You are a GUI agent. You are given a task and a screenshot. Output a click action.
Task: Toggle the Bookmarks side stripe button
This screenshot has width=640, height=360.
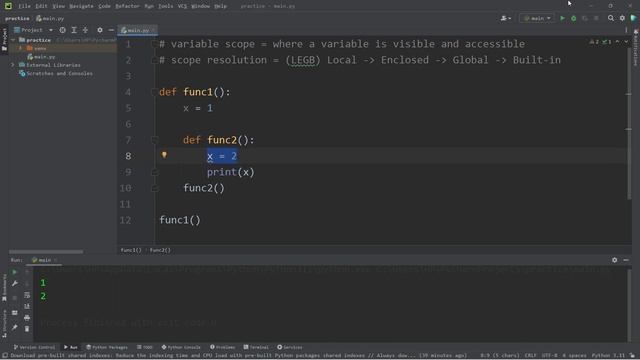tap(4, 287)
